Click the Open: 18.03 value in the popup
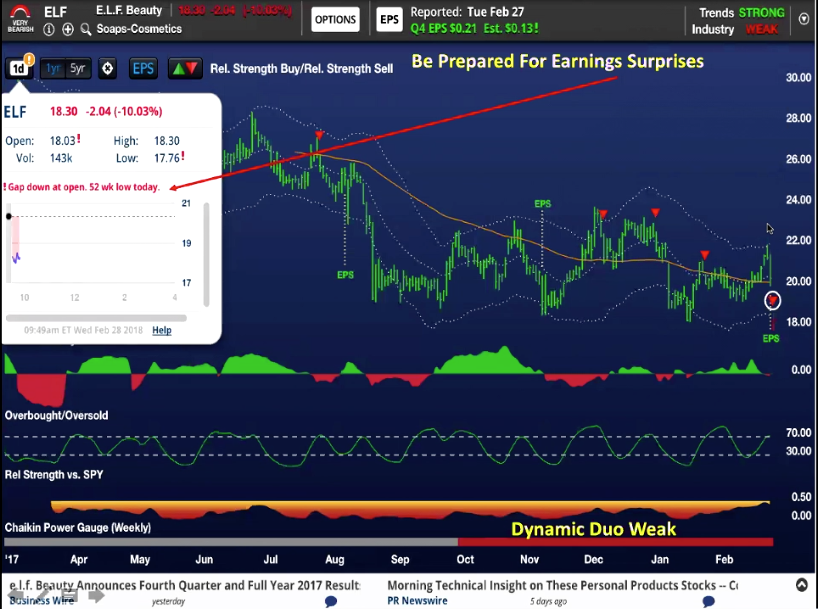818x609 pixels. [63, 141]
